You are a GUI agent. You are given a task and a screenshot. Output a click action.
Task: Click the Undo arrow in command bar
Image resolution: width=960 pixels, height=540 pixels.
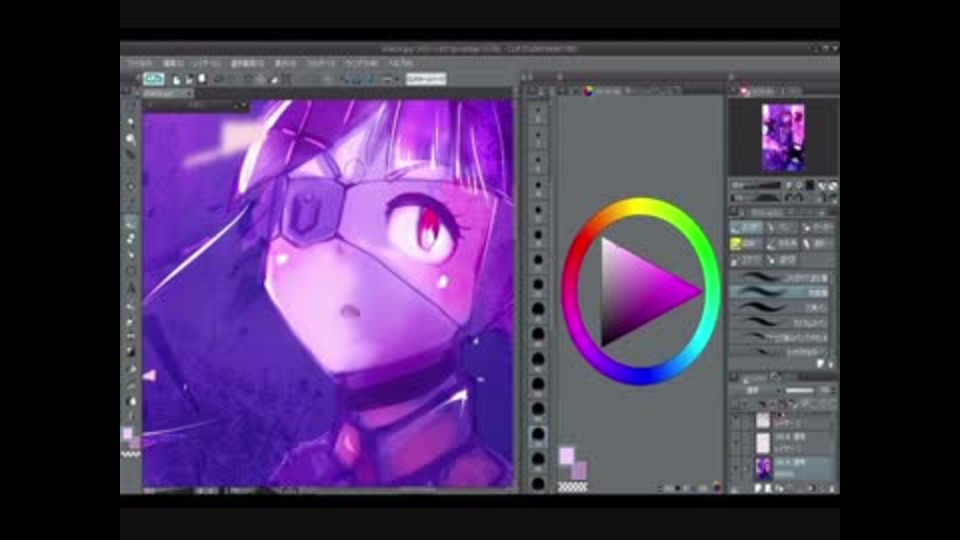click(x=219, y=79)
